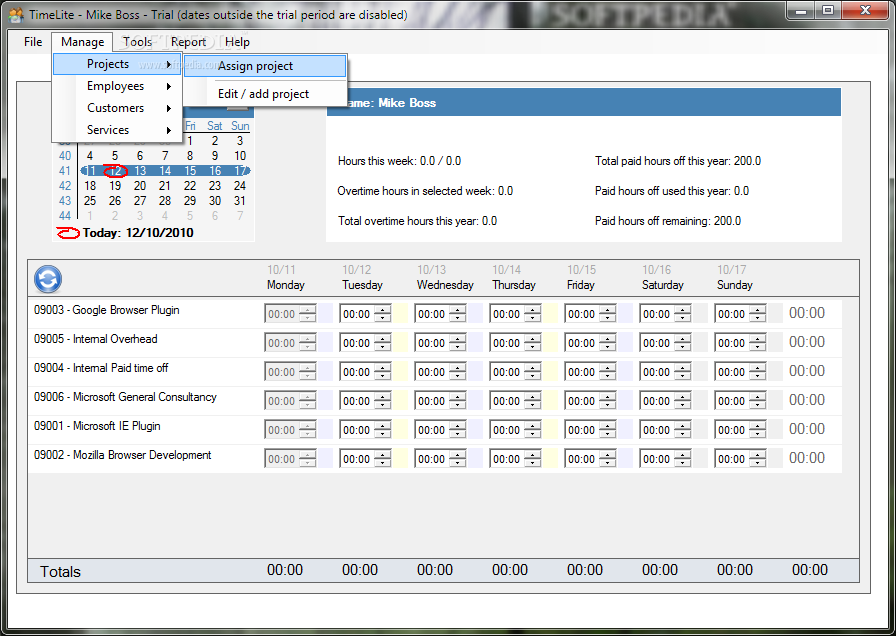Increase Sunday hours for Mozilla Browser Development
The height and width of the screenshot is (636, 896).
[757, 455]
